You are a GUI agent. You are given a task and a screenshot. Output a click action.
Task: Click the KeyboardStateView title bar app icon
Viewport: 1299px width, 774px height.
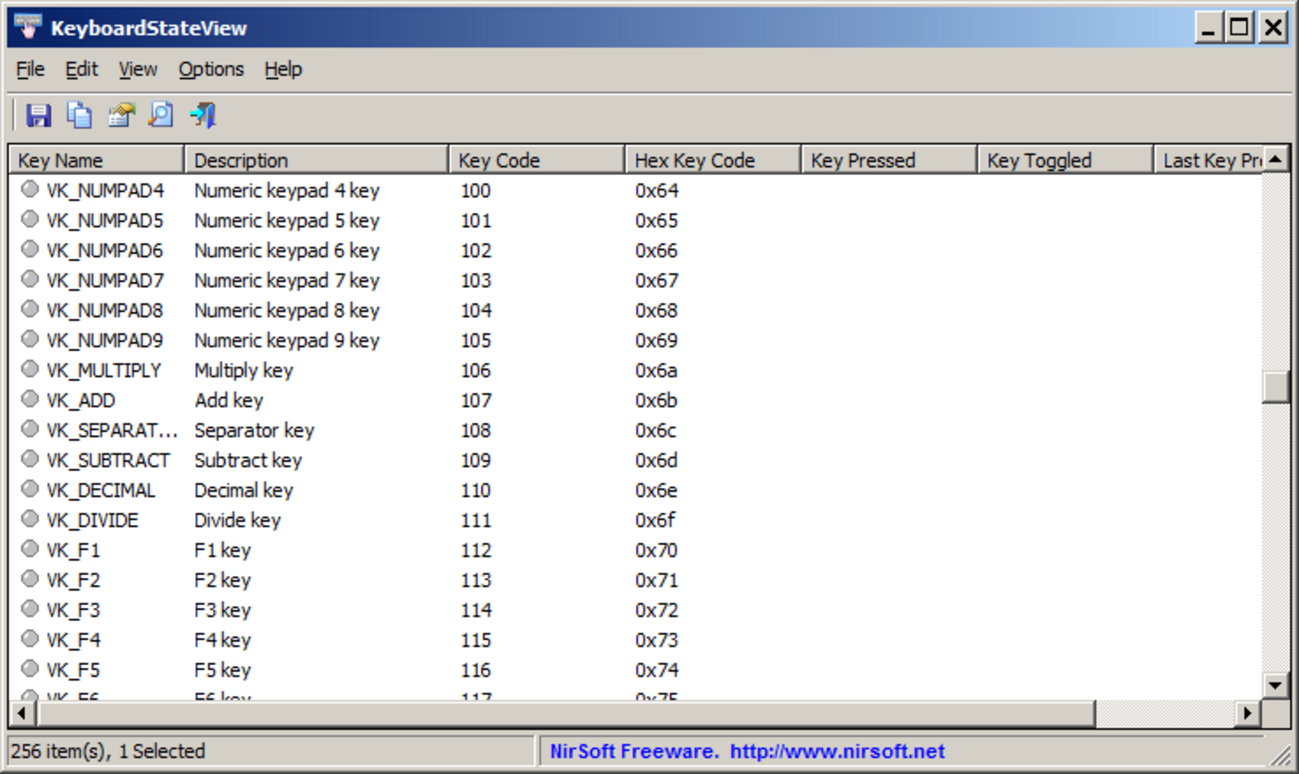pos(28,27)
